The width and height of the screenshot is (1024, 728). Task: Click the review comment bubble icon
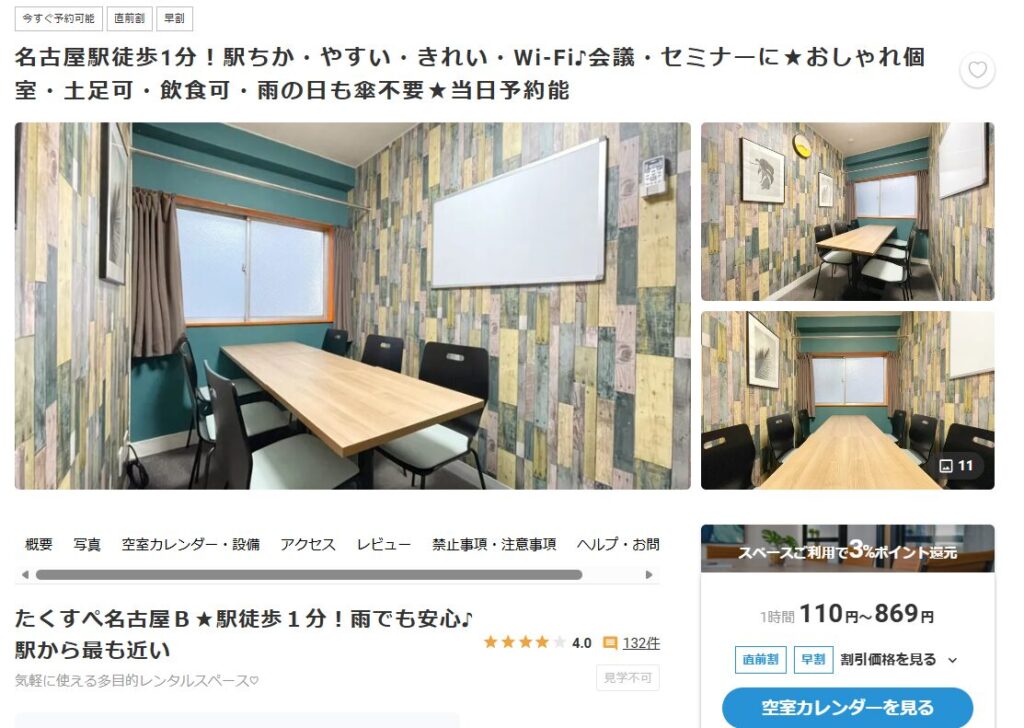(x=610, y=643)
